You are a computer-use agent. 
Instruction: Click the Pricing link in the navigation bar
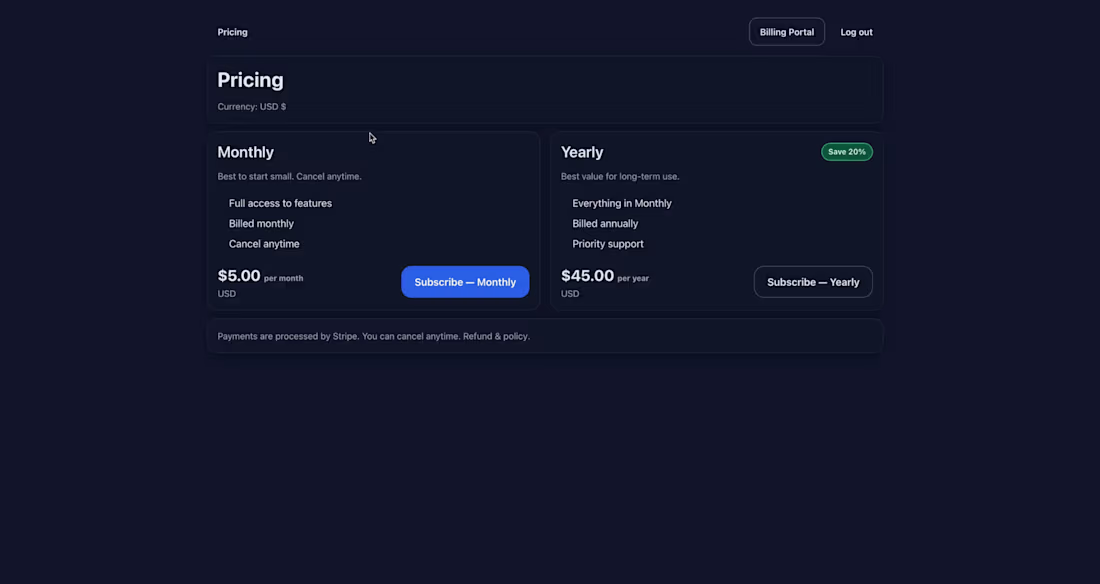(x=232, y=31)
